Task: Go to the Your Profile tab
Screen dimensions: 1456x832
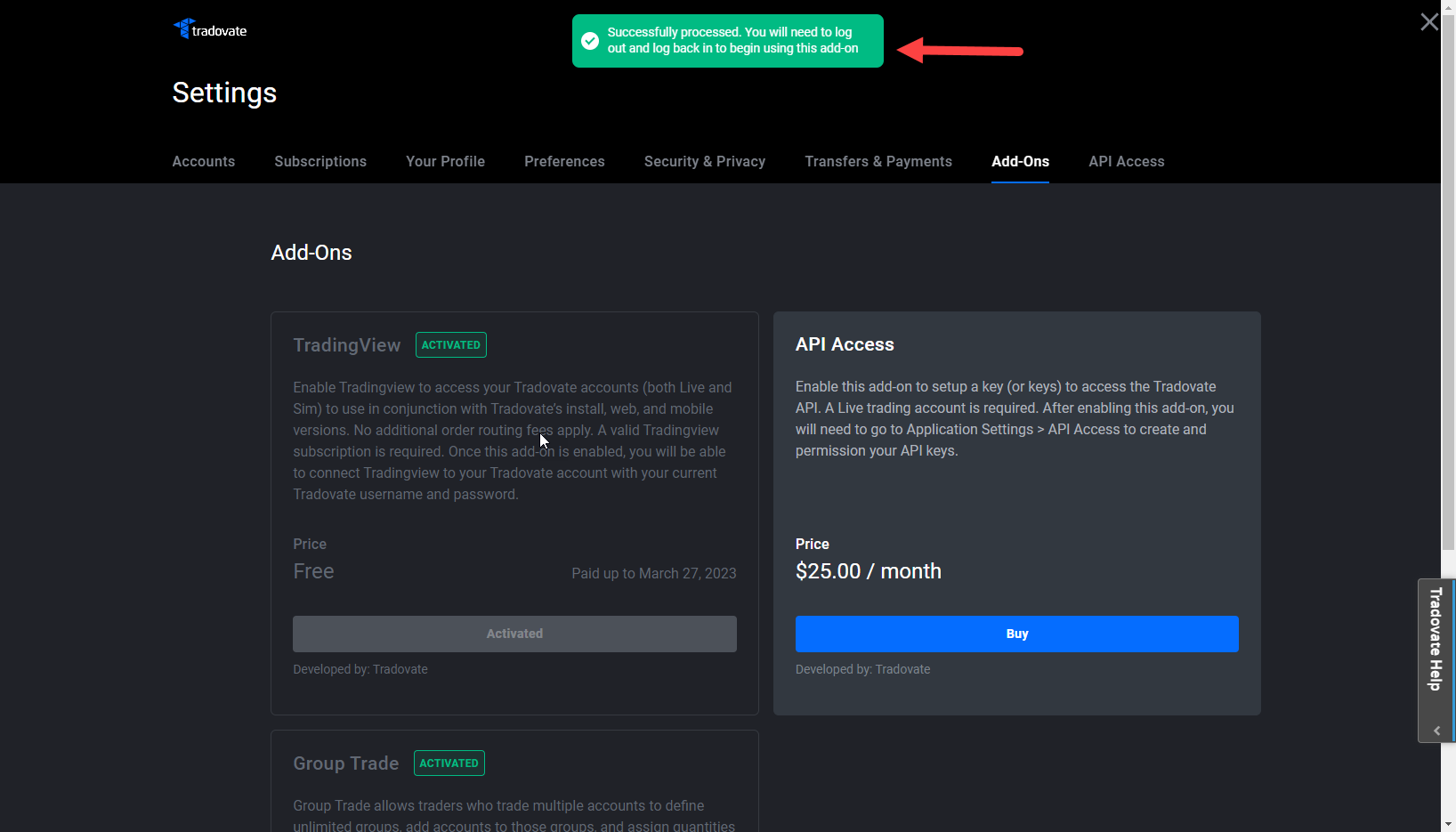Action: coord(445,161)
